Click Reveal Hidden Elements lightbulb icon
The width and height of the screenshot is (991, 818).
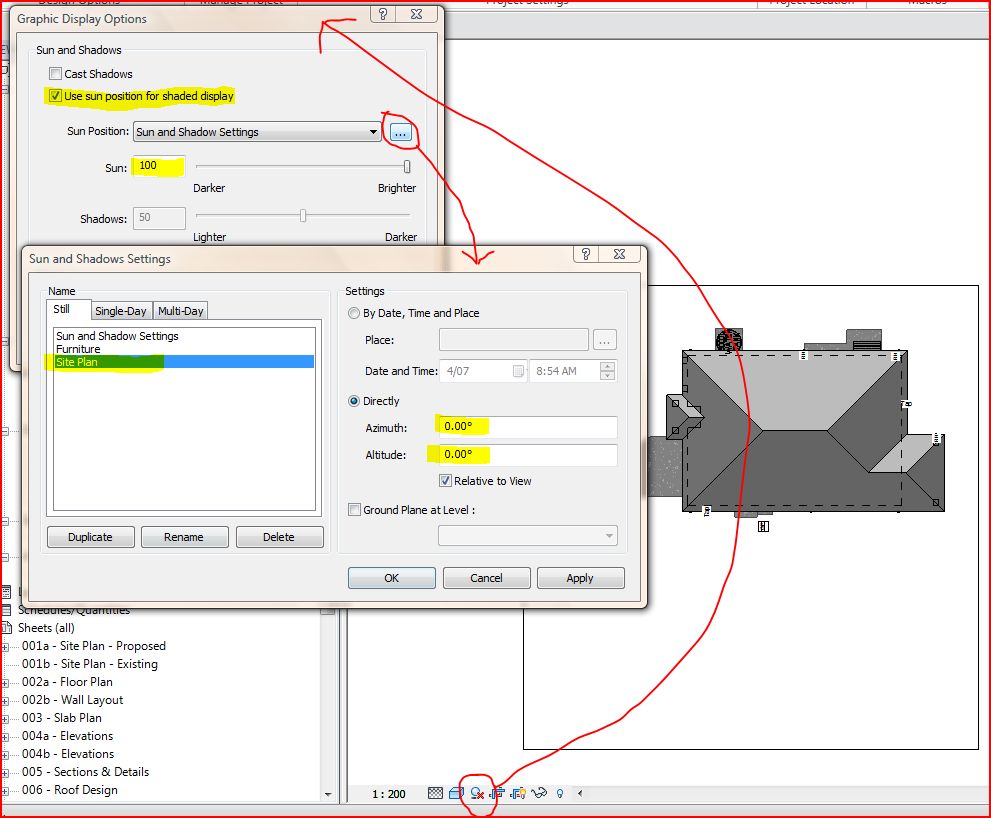pos(559,793)
